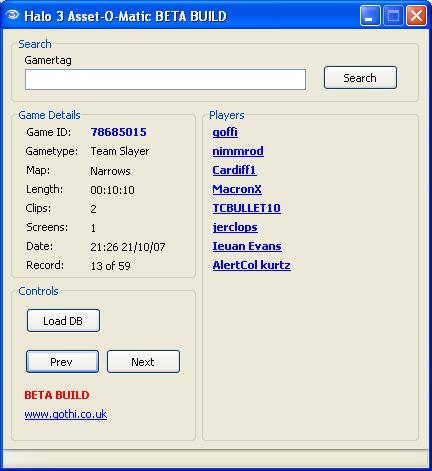The width and height of the screenshot is (432, 471).
Task: Click the Controls group heading
Action: 38,291
